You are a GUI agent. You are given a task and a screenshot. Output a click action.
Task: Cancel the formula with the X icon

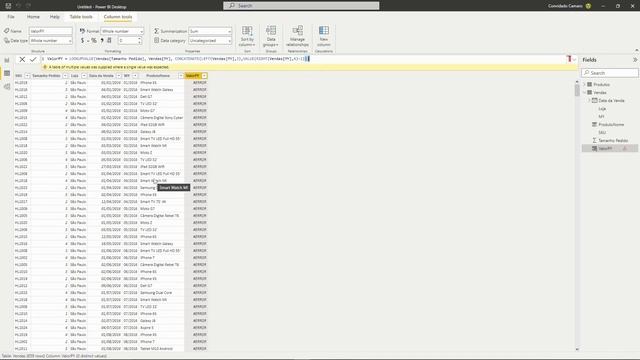click(22, 60)
